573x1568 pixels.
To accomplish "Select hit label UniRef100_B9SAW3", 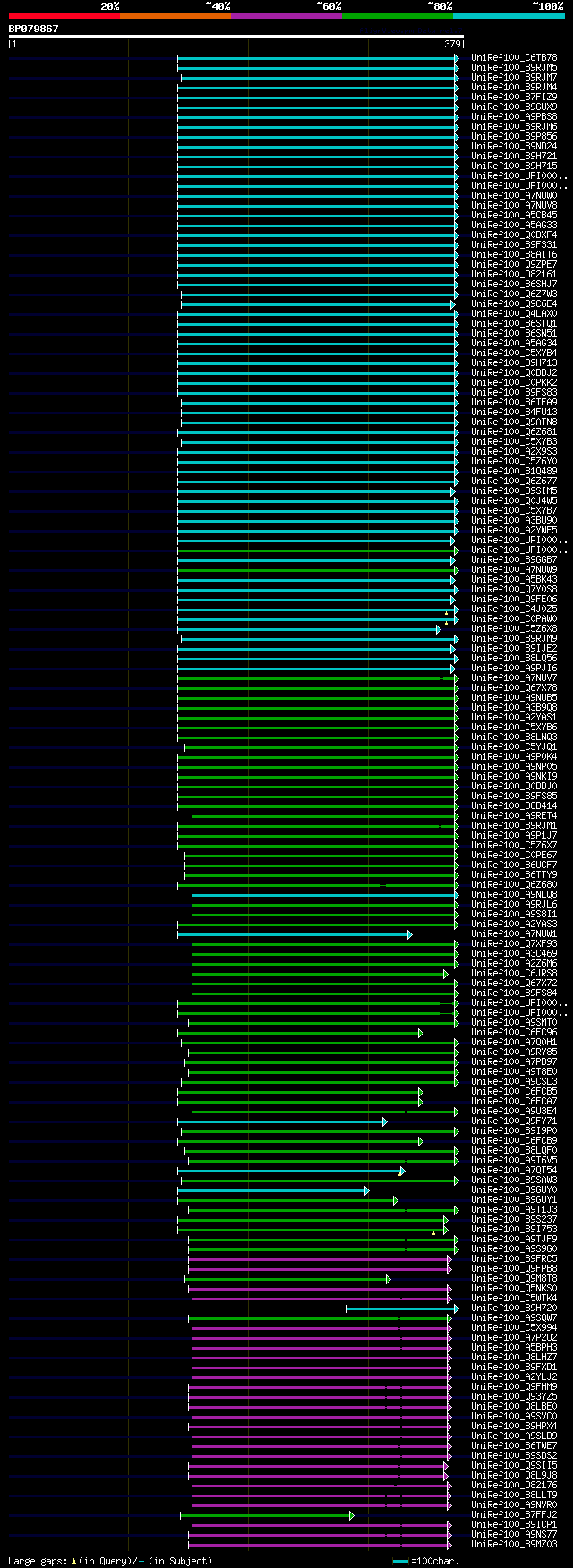I will pyautogui.click(x=514, y=1180).
